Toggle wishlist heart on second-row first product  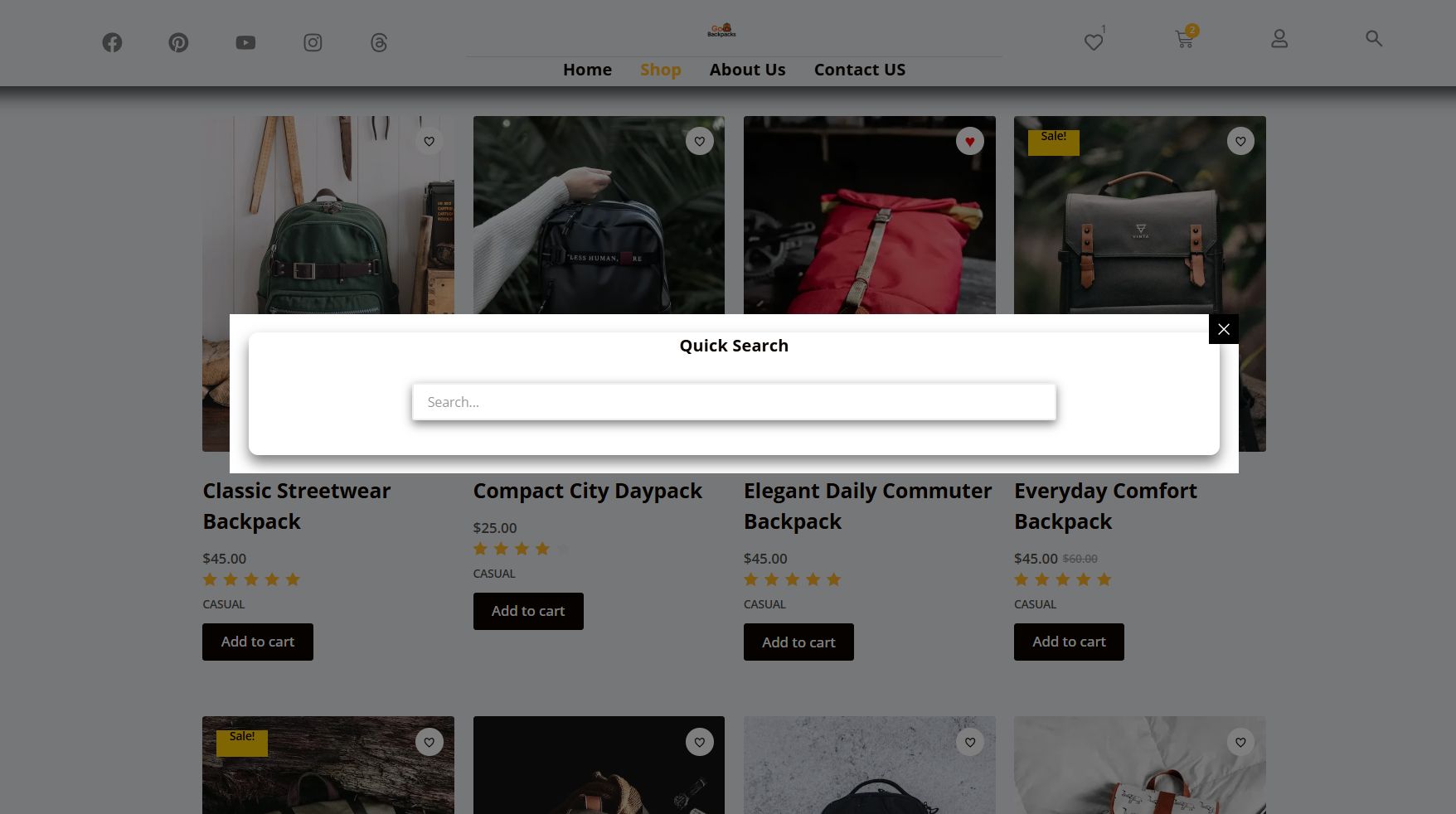click(430, 742)
